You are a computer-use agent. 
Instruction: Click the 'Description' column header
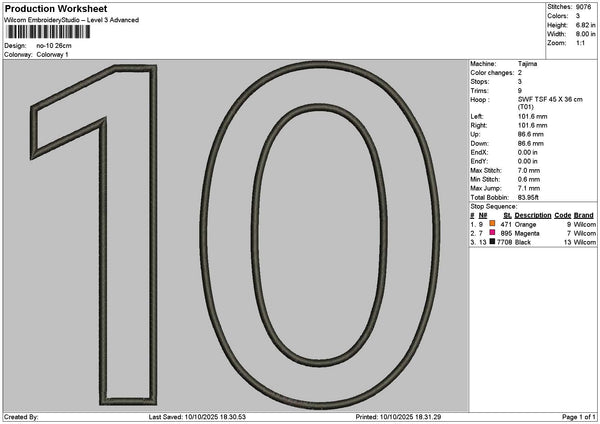(x=533, y=215)
